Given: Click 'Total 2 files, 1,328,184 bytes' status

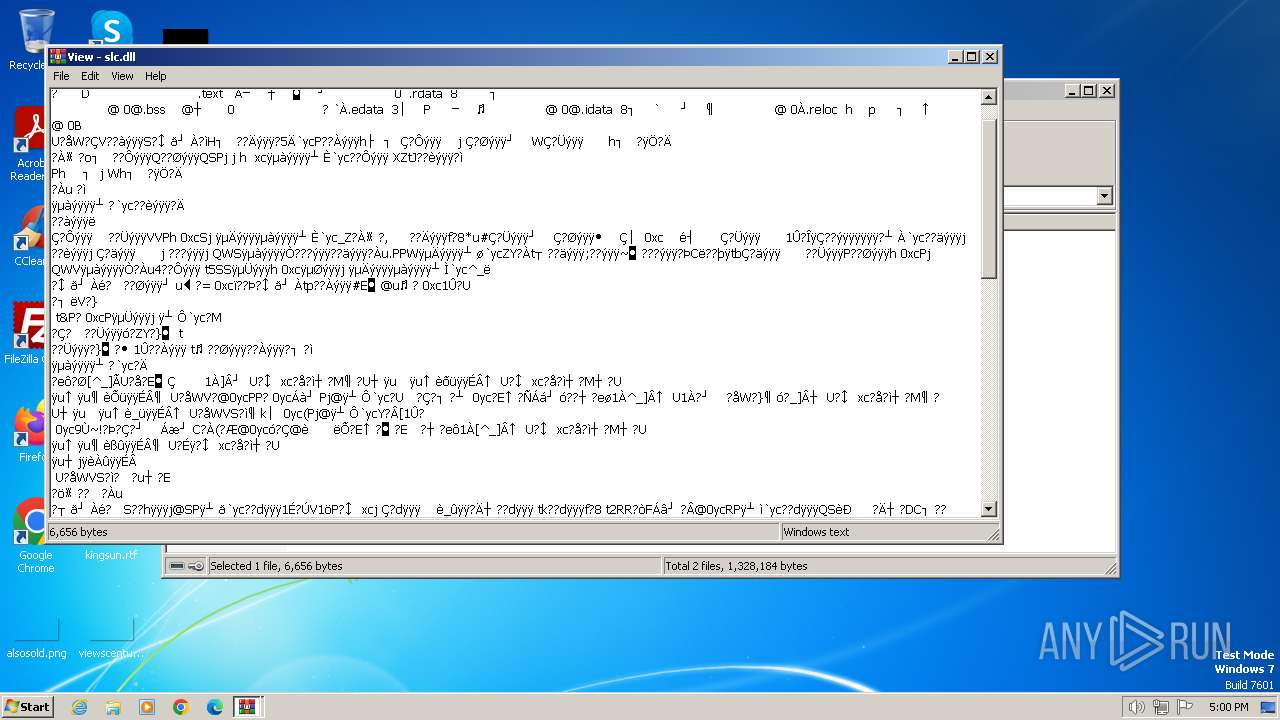Looking at the screenshot, I should click(x=737, y=566).
